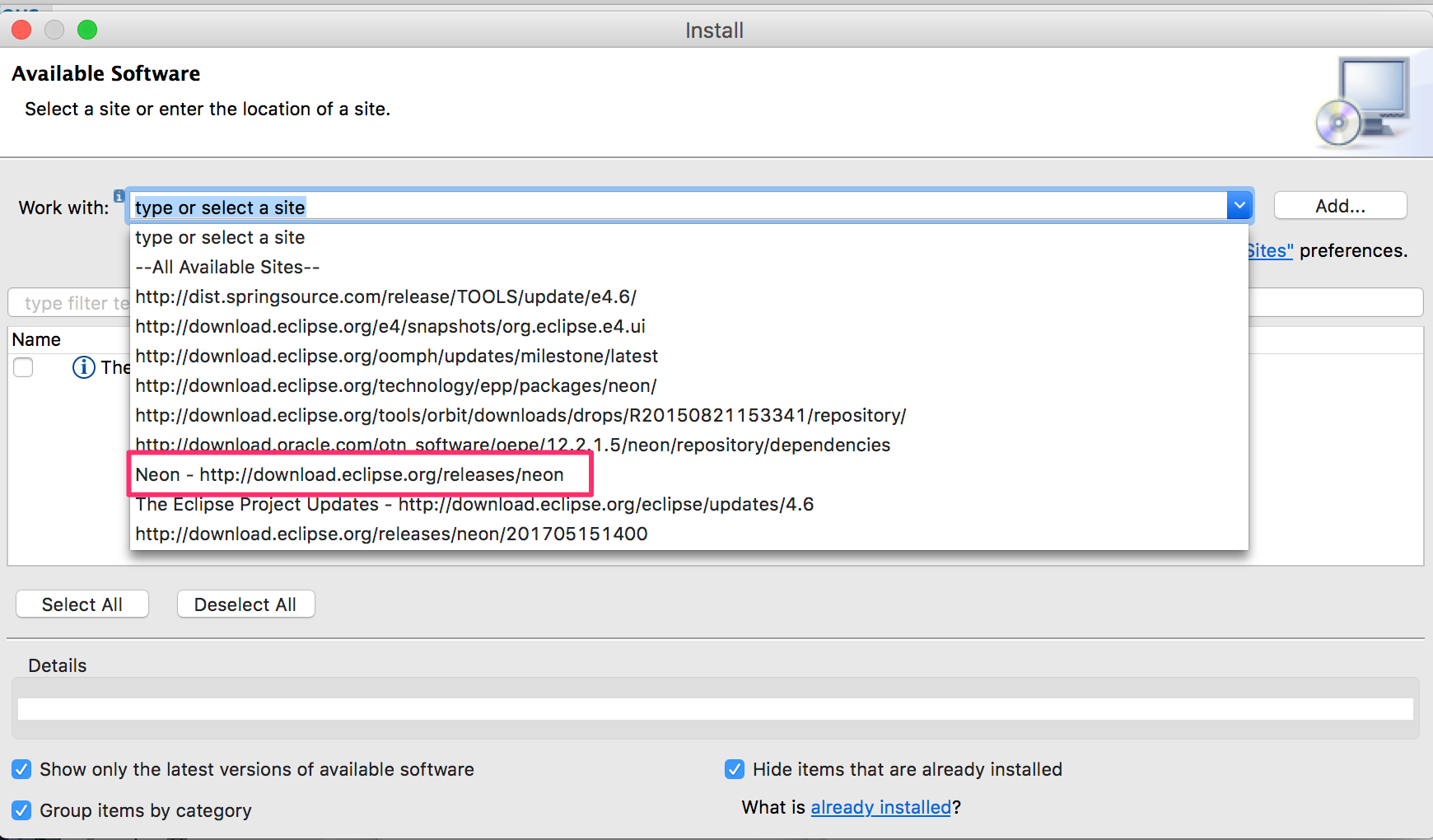The image size is (1433, 840).
Task: Uncheck Group items by category
Action: point(22,810)
